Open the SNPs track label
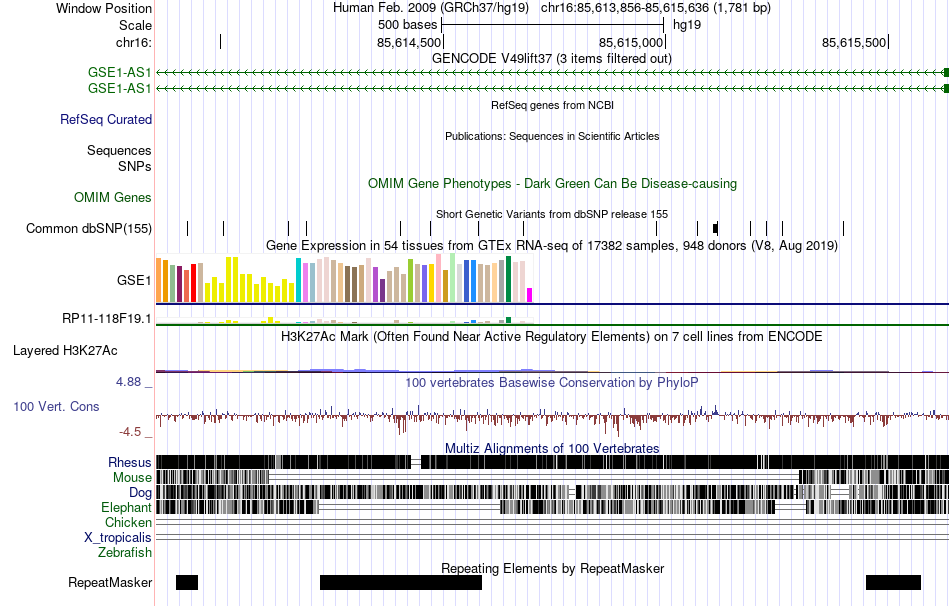This screenshot has height=606, width=950. click(x=135, y=166)
